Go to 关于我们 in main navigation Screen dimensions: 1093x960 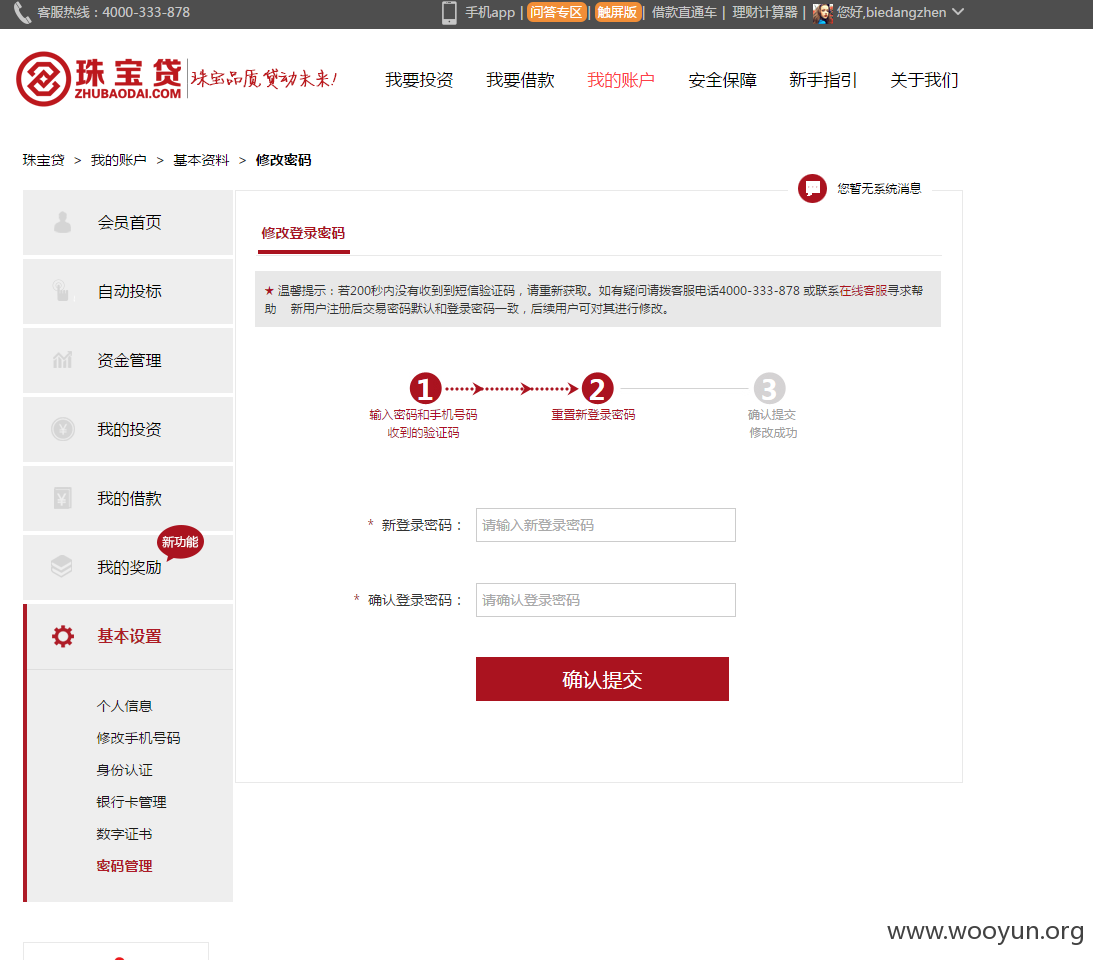(x=924, y=80)
